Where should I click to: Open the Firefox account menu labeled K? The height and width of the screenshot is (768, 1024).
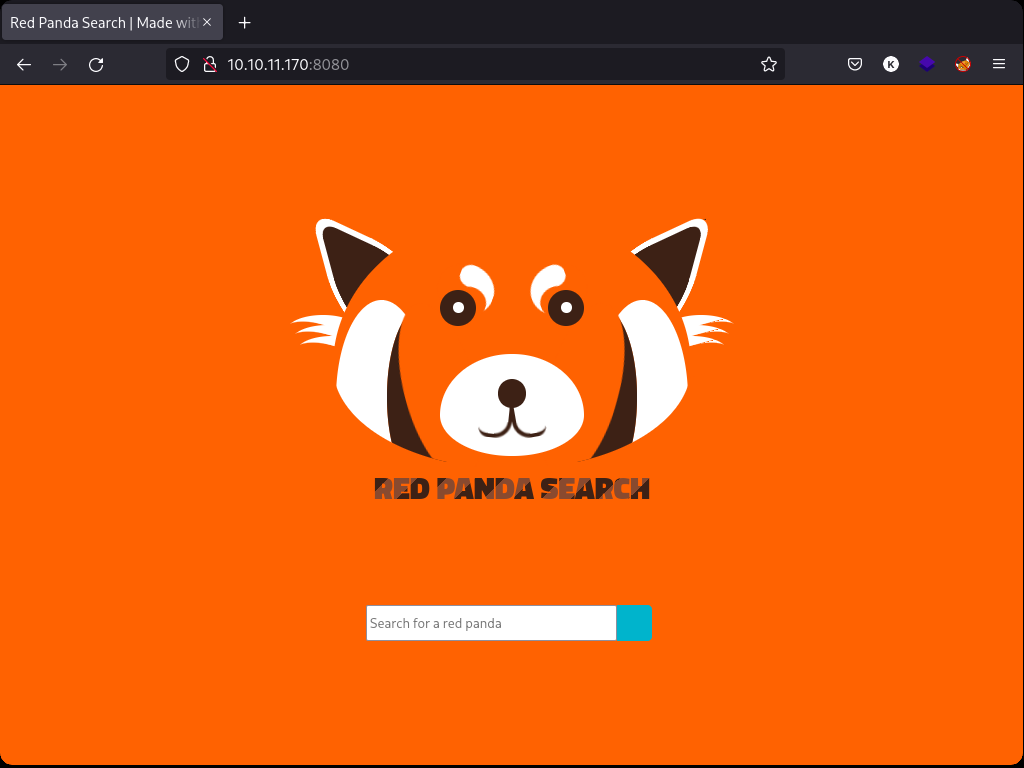(890, 64)
